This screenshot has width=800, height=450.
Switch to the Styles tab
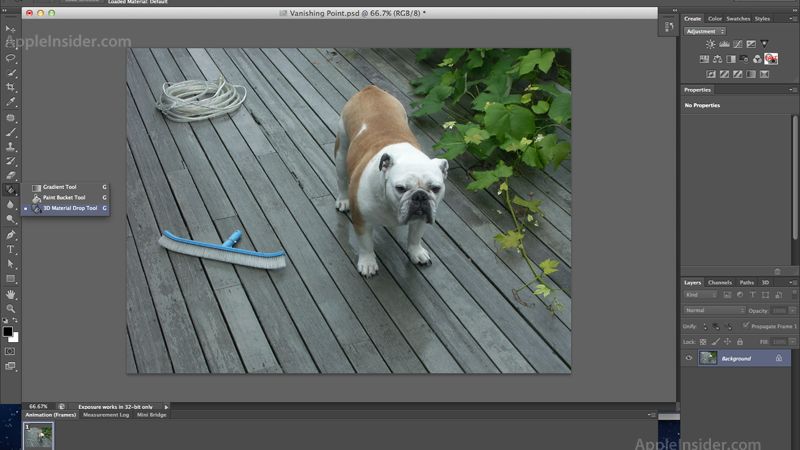pos(762,18)
